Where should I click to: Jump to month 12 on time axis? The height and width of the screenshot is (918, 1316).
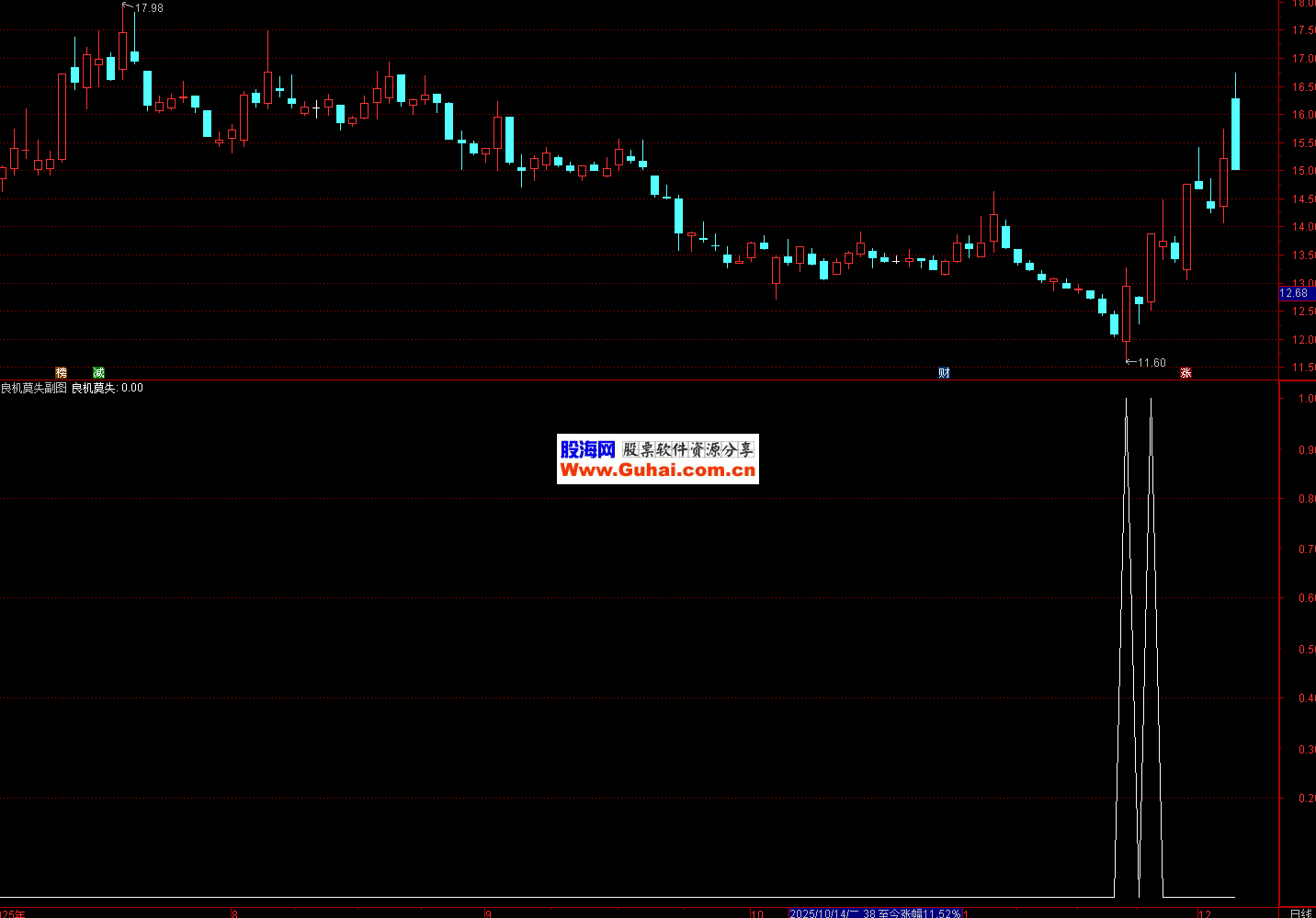1205,913
